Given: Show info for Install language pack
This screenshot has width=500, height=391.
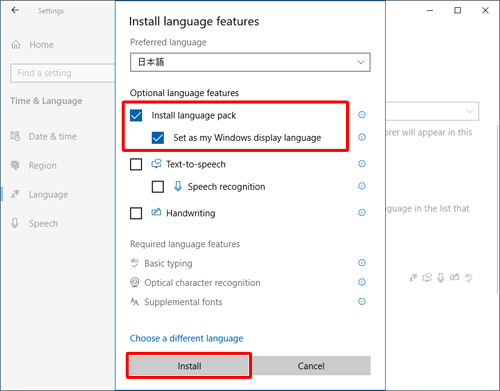Looking at the screenshot, I should pos(362,115).
